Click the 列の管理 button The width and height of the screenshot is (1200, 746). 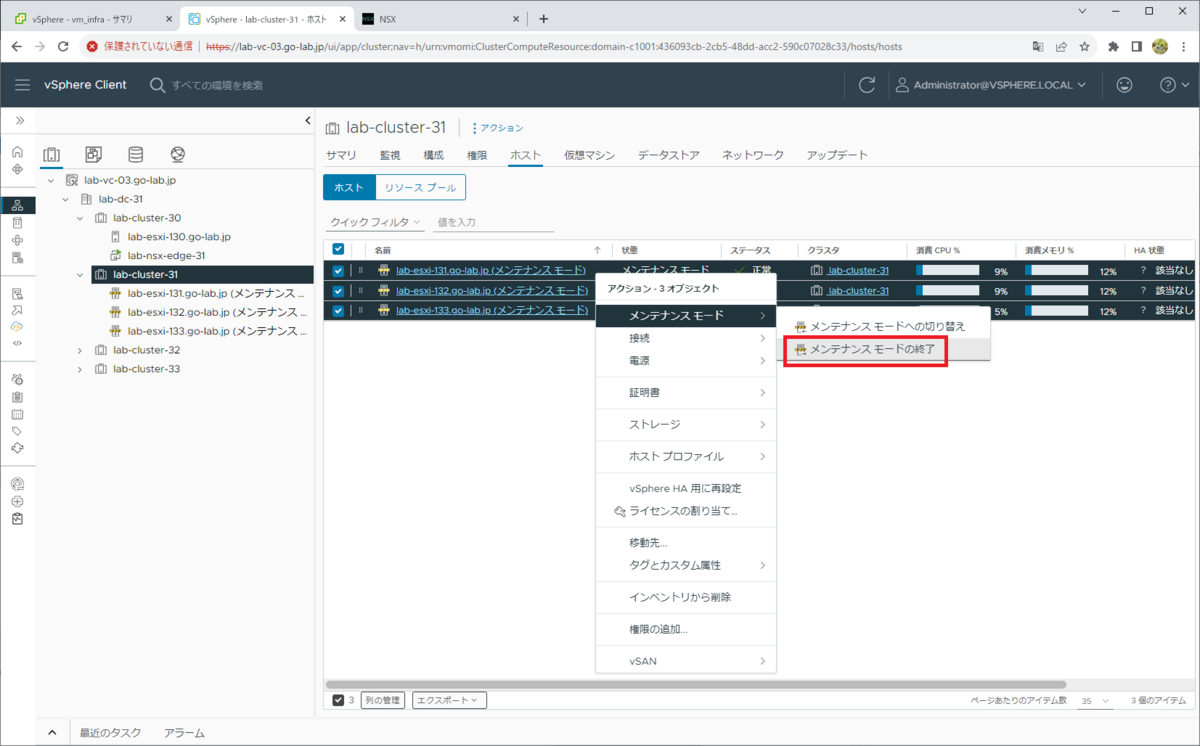[383, 700]
